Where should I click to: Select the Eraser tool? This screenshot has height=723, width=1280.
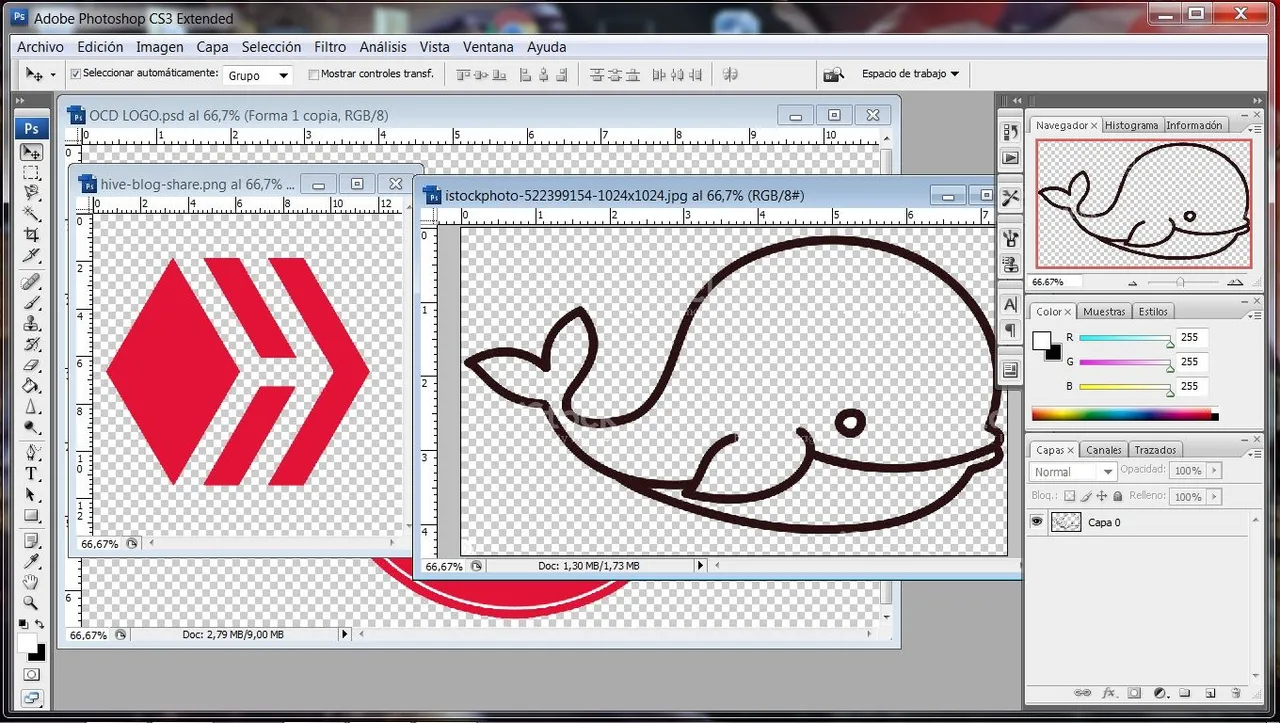[32, 365]
